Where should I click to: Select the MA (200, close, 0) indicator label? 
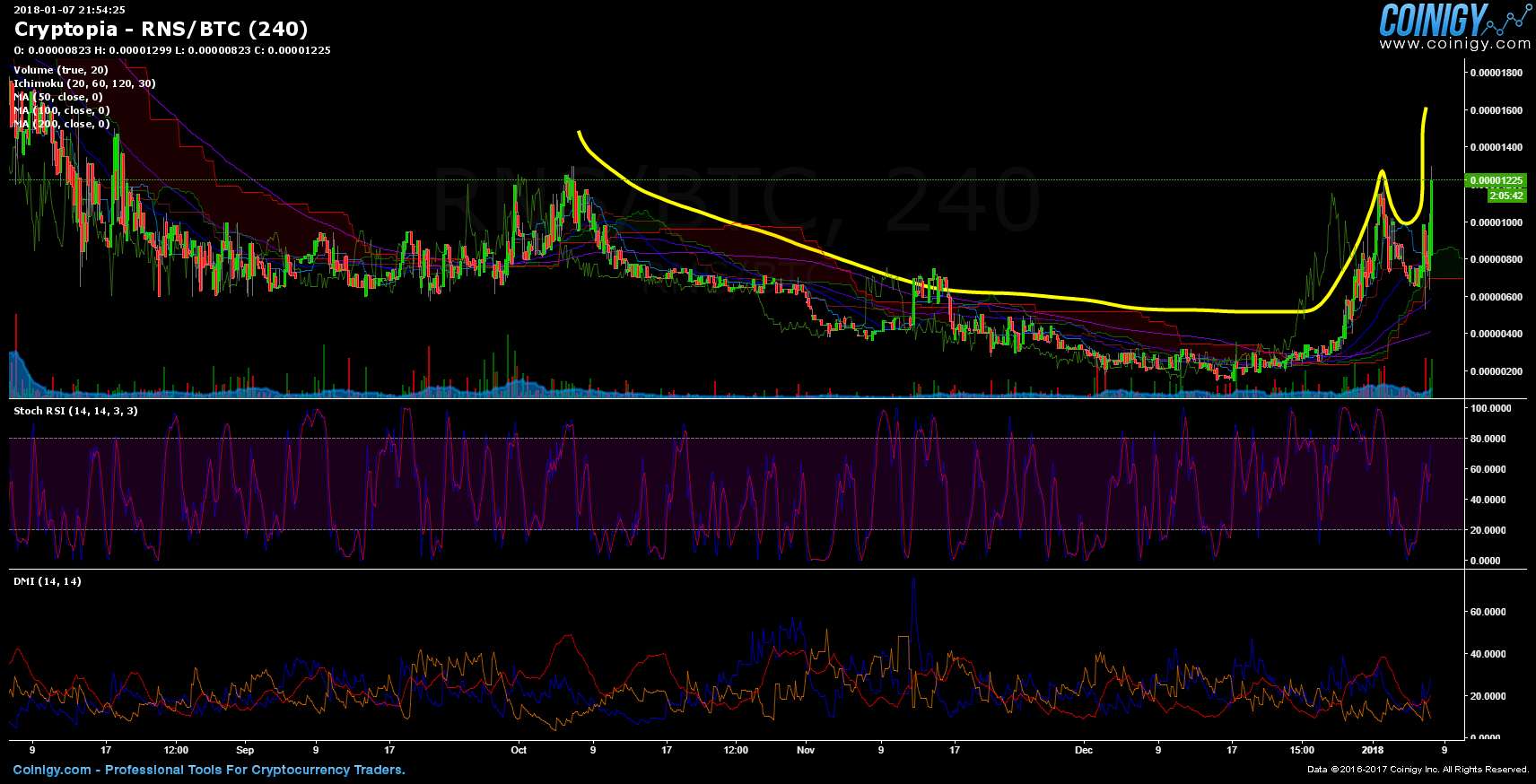62,124
